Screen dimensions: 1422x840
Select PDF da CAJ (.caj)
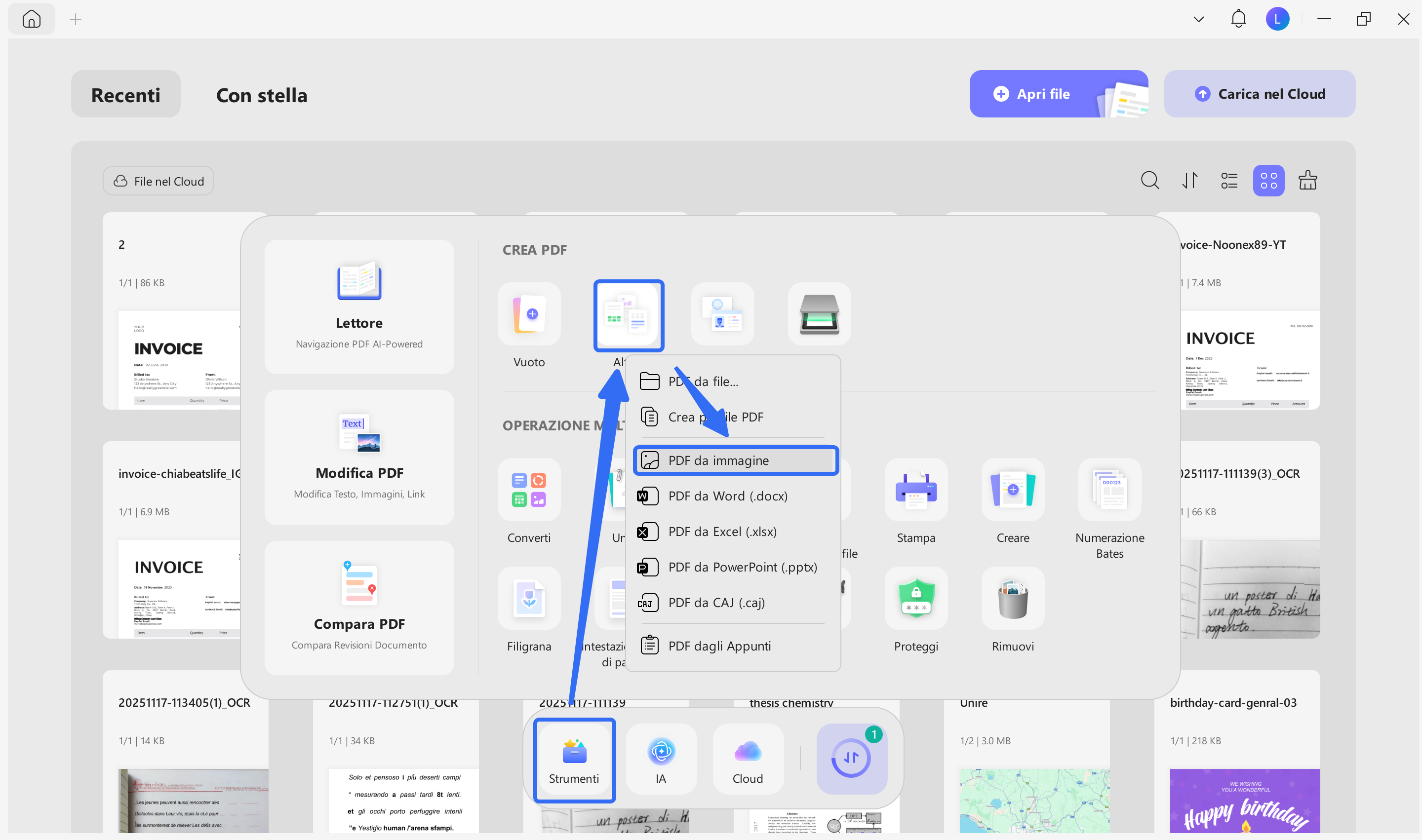point(733,603)
